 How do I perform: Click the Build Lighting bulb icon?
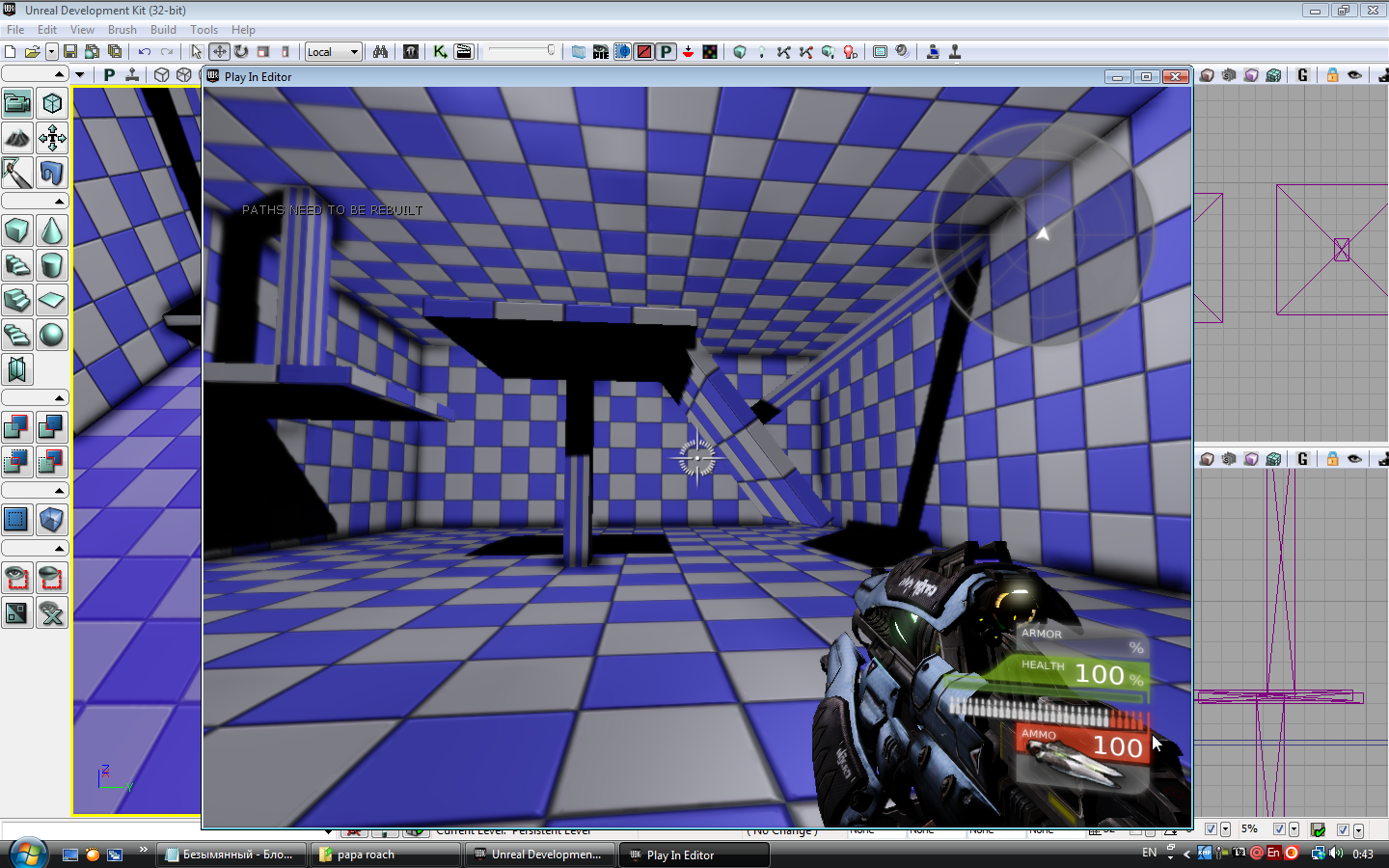tap(761, 52)
